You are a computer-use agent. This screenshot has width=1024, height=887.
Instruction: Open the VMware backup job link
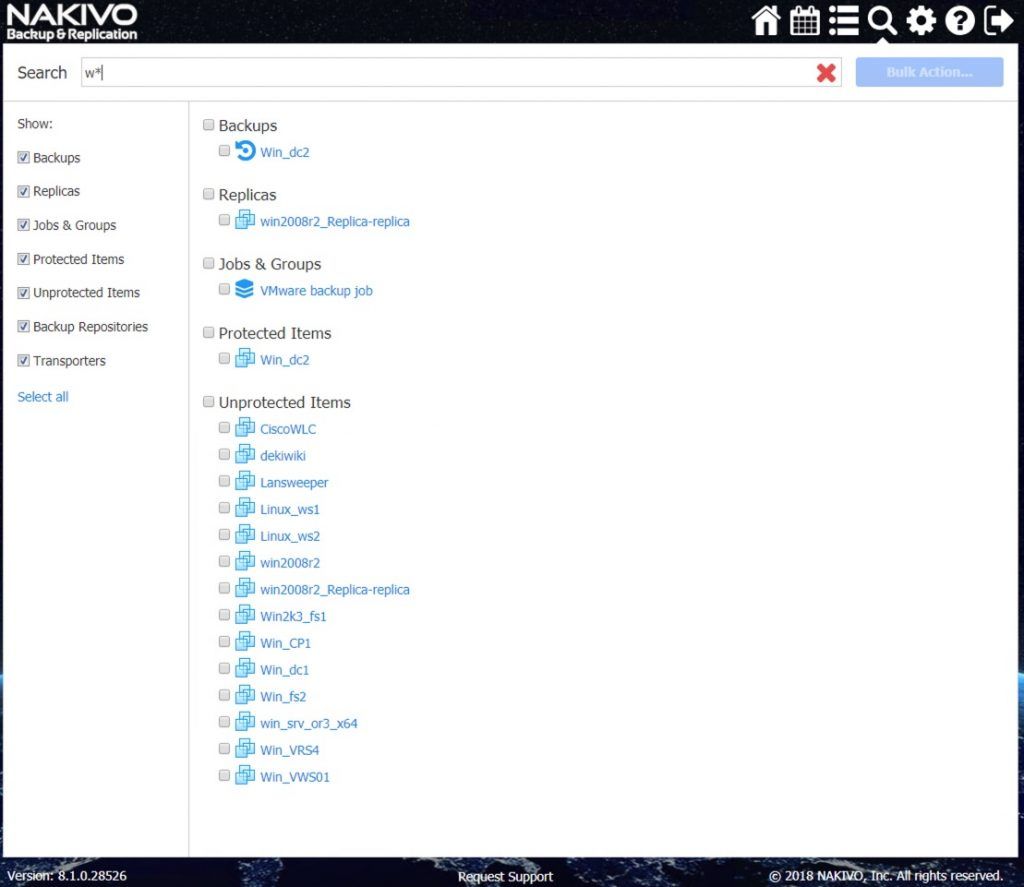316,291
